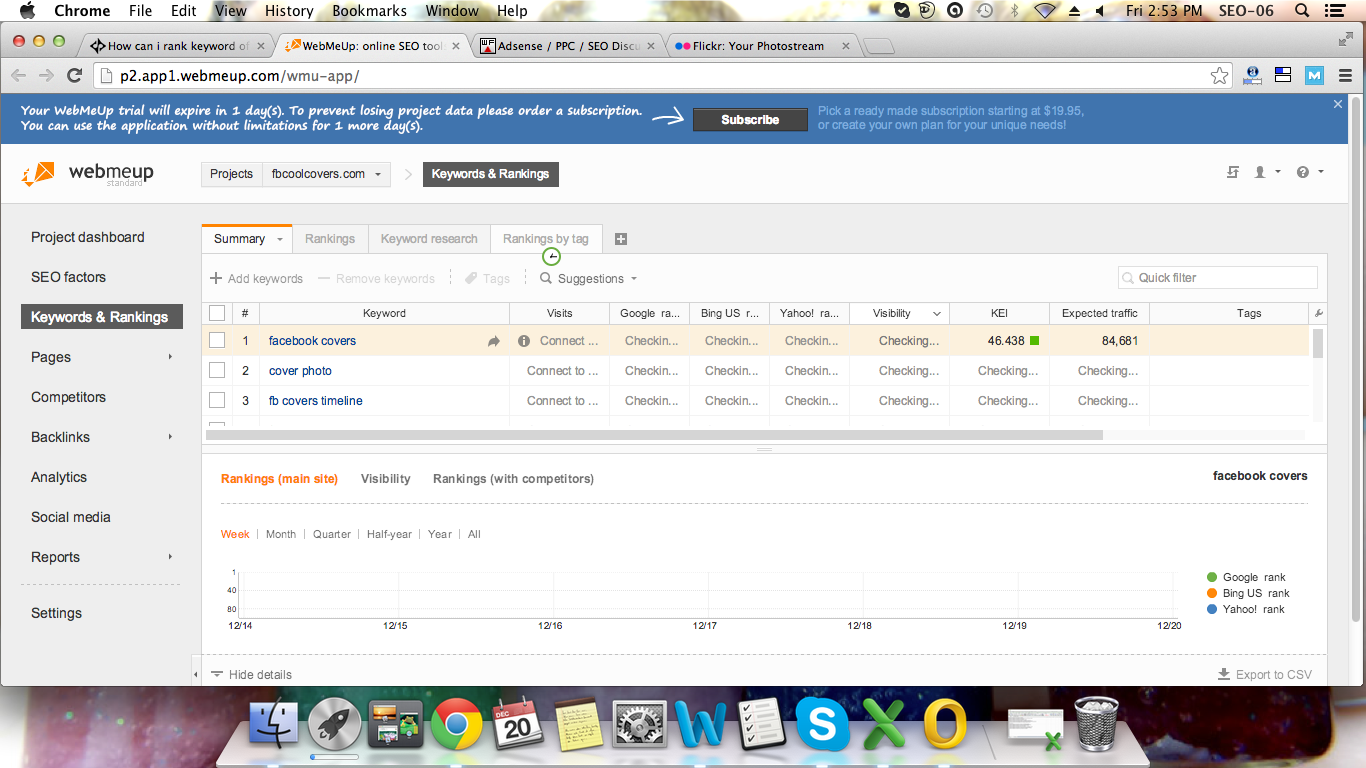The image size is (1366, 768).
Task: Expand the Summary tab dropdown arrow
Action: pos(280,239)
